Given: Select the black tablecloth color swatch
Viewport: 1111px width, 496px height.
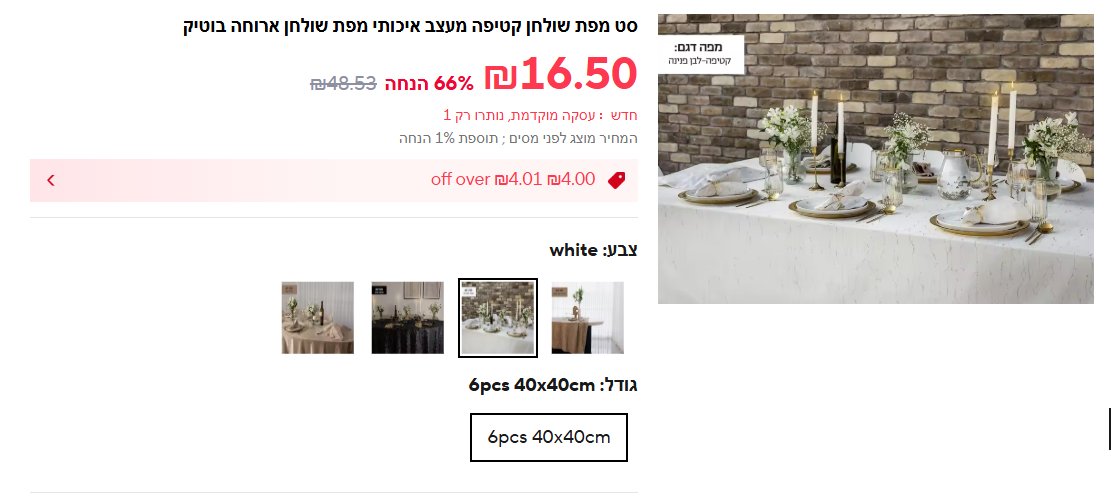Looking at the screenshot, I should (x=407, y=317).
